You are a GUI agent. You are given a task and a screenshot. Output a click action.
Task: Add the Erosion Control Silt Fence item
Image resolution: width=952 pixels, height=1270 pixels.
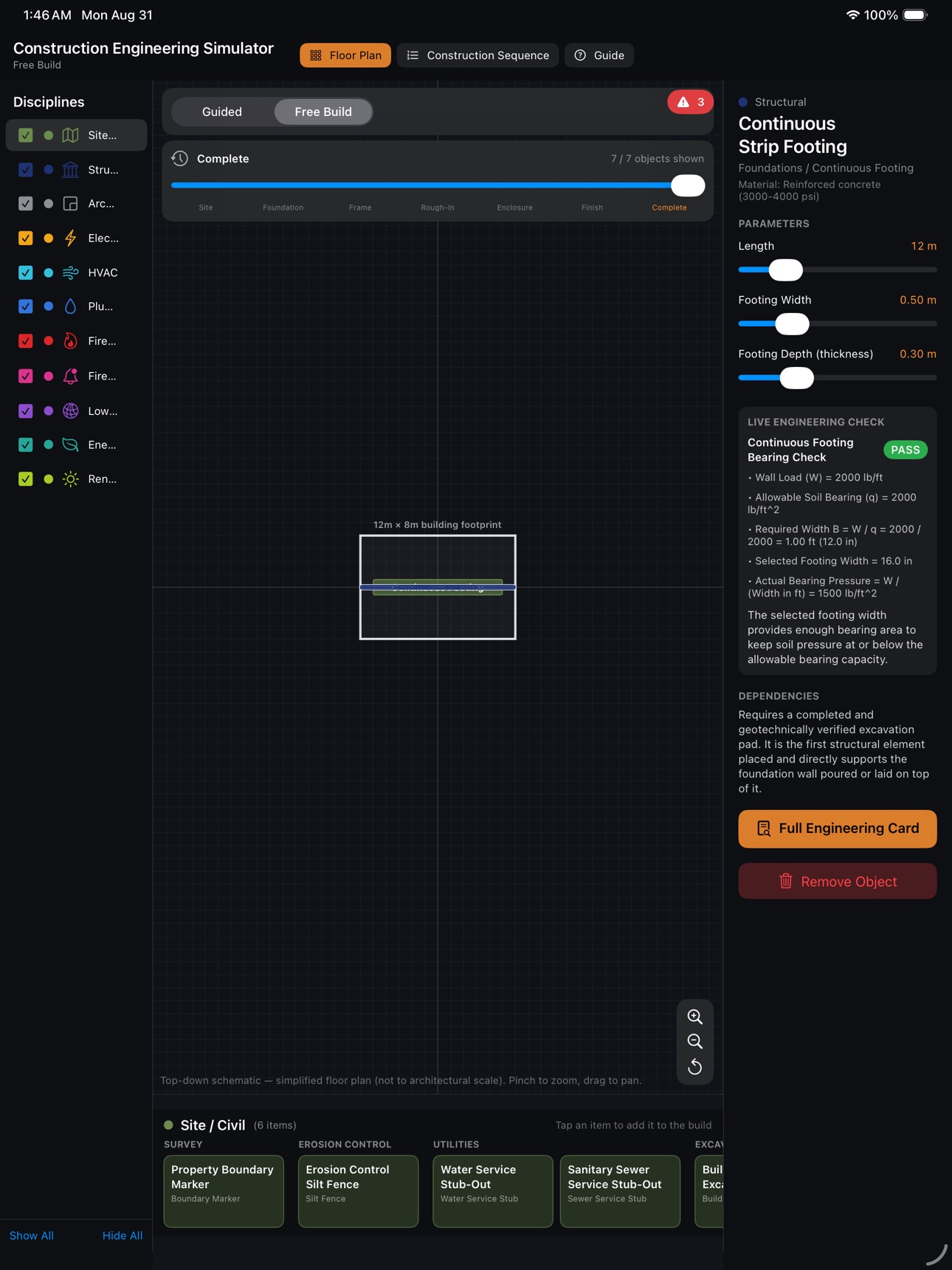click(x=358, y=1191)
